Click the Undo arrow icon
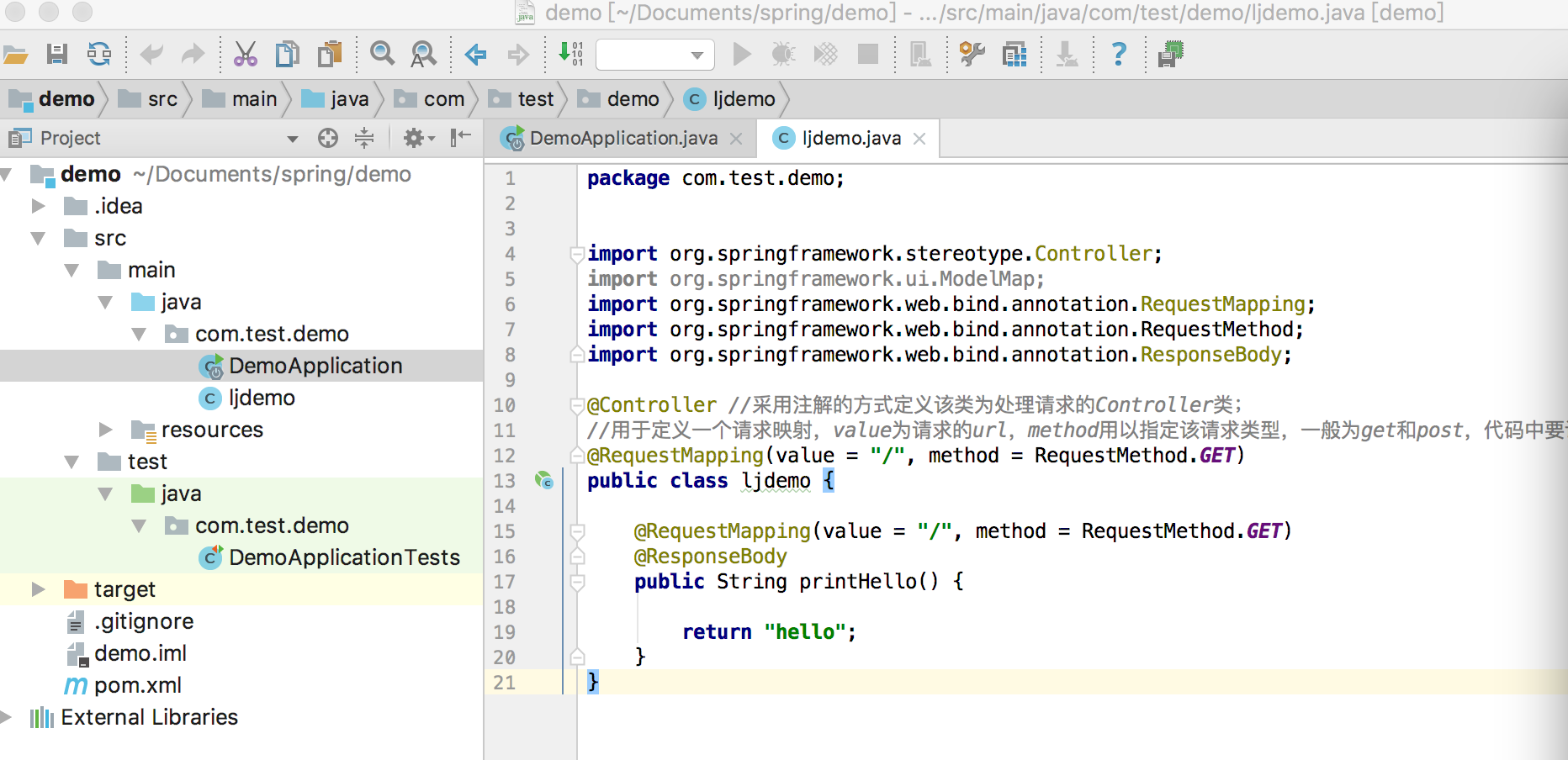This screenshot has height=760, width=1568. coord(151,55)
